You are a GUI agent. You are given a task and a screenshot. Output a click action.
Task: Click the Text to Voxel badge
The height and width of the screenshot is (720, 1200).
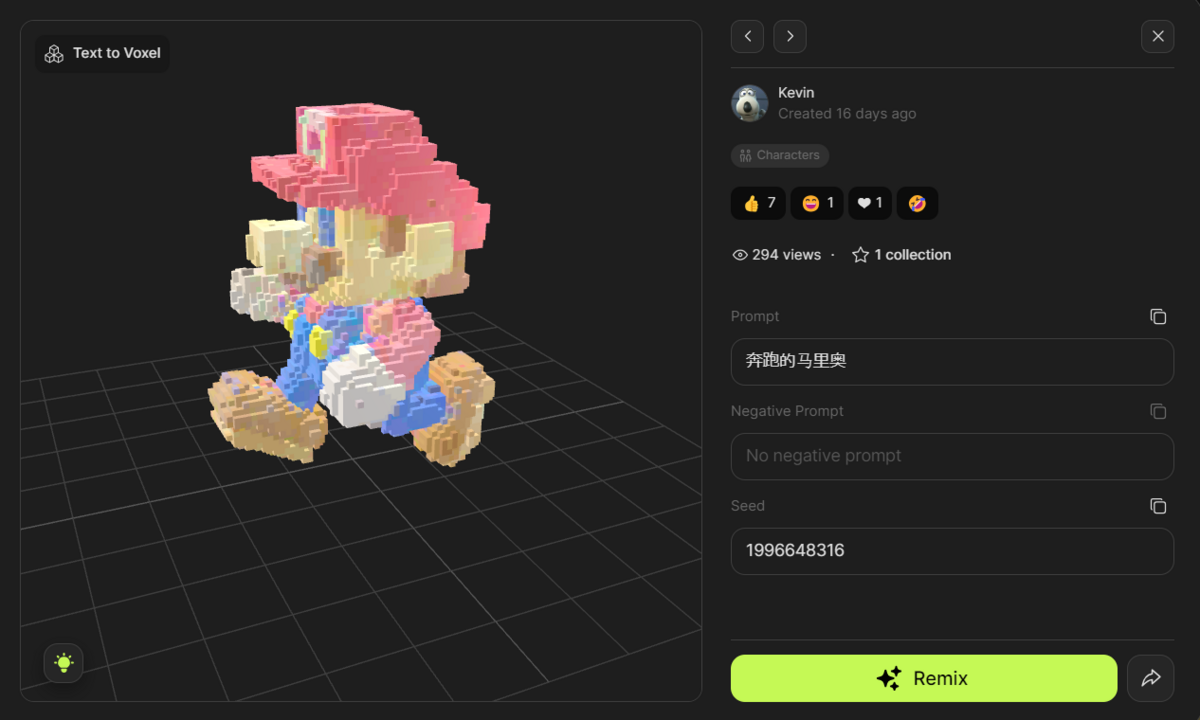[102, 54]
